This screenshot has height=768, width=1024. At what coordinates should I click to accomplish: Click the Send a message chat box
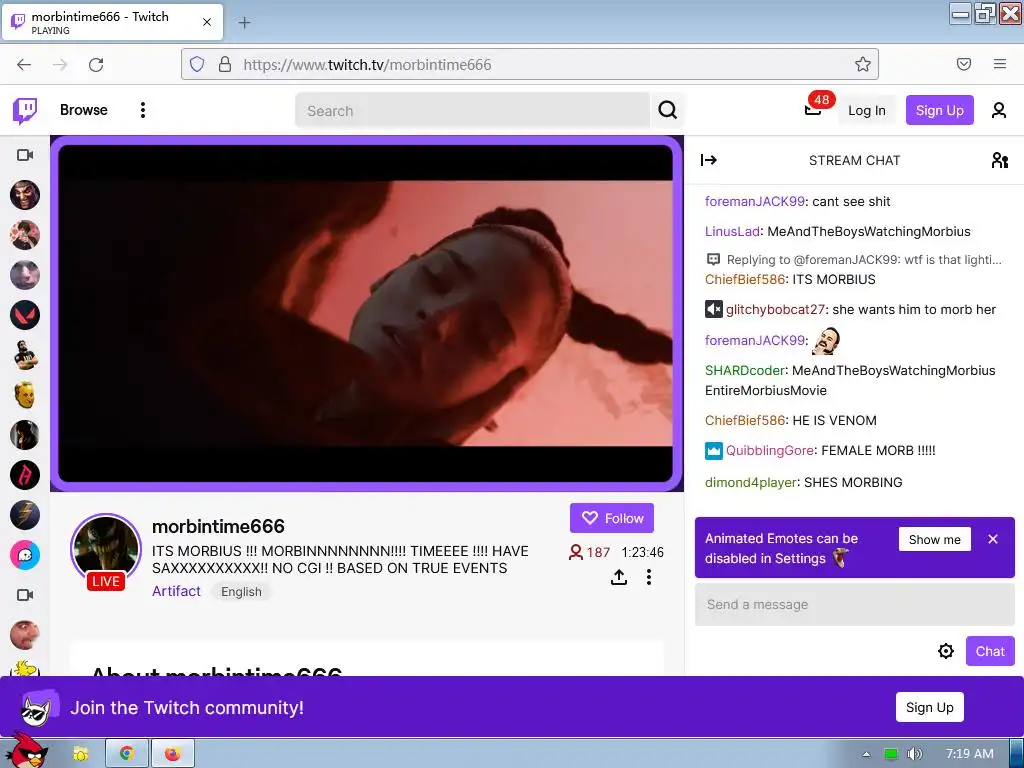tap(855, 605)
